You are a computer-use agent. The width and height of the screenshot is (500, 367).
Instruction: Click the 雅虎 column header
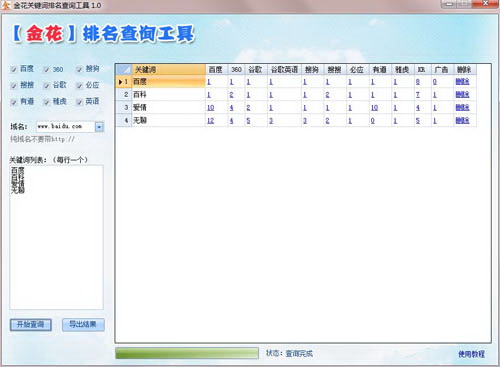(403, 70)
